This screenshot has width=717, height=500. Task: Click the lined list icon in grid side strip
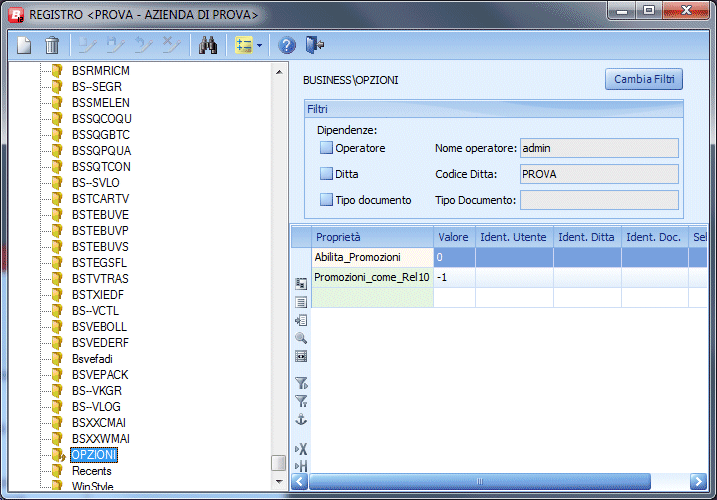tap(301, 302)
